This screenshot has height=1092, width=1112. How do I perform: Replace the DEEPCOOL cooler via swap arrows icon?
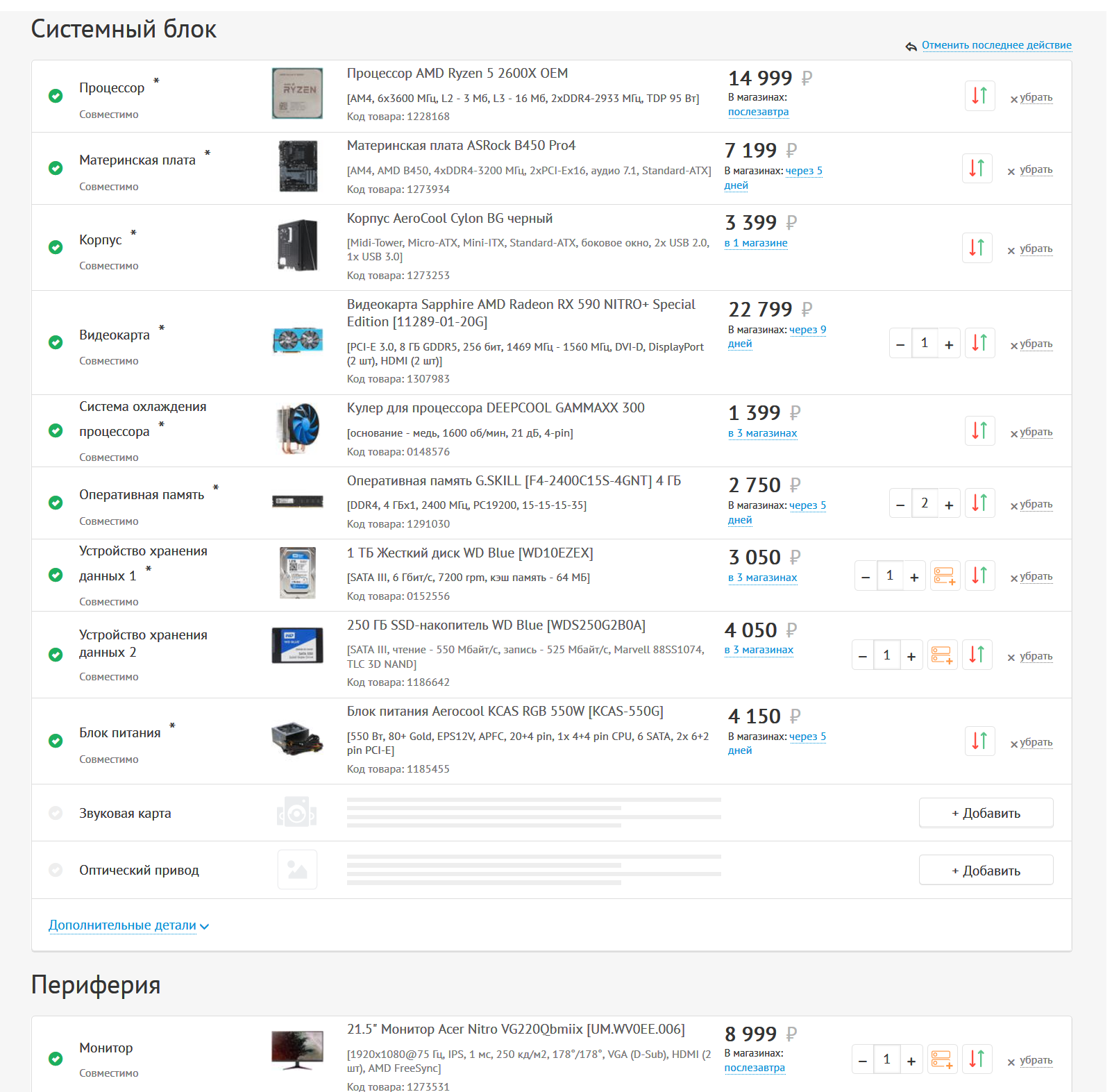pyautogui.click(x=979, y=431)
